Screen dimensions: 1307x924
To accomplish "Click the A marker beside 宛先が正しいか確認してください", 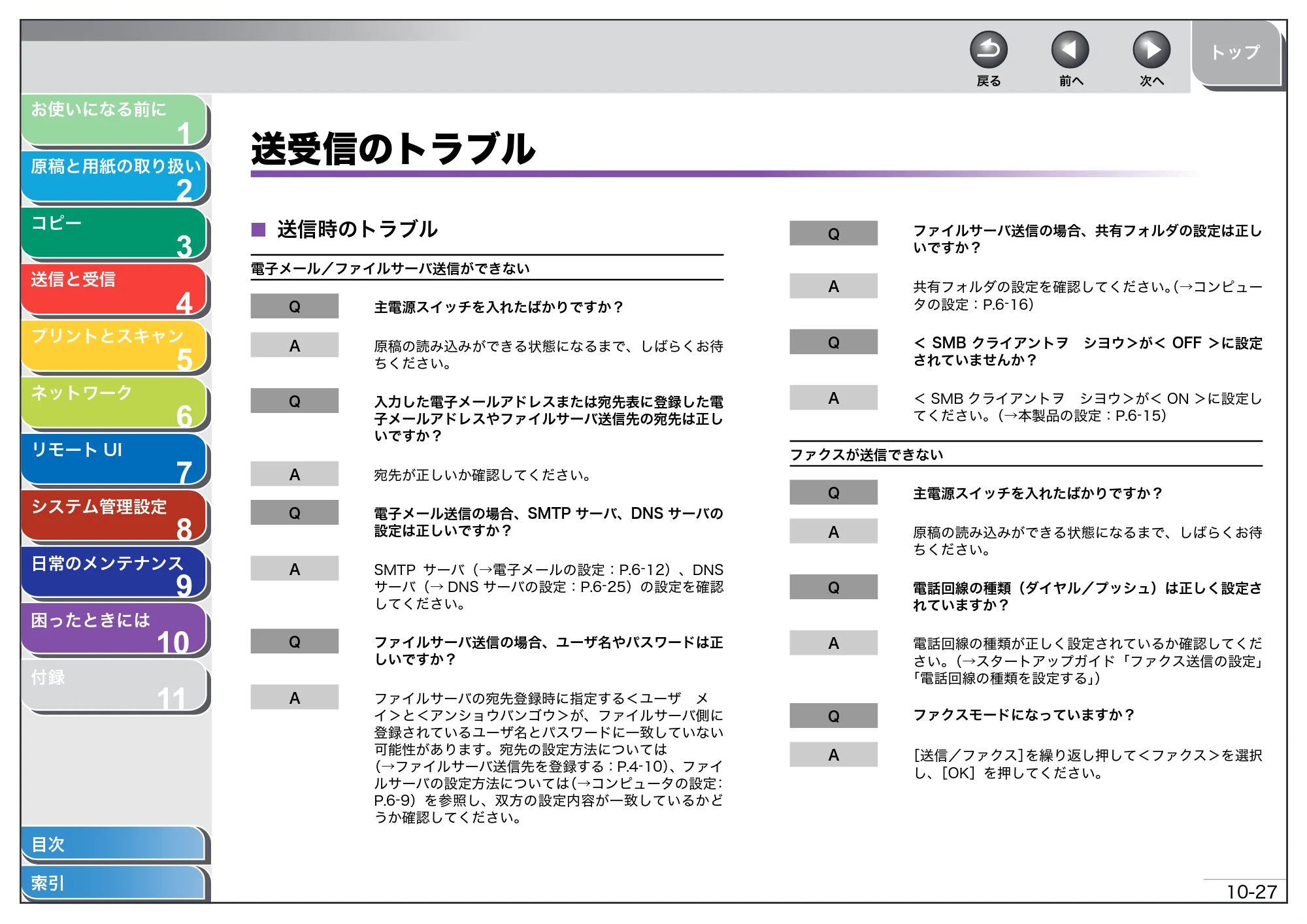I will tap(295, 474).
